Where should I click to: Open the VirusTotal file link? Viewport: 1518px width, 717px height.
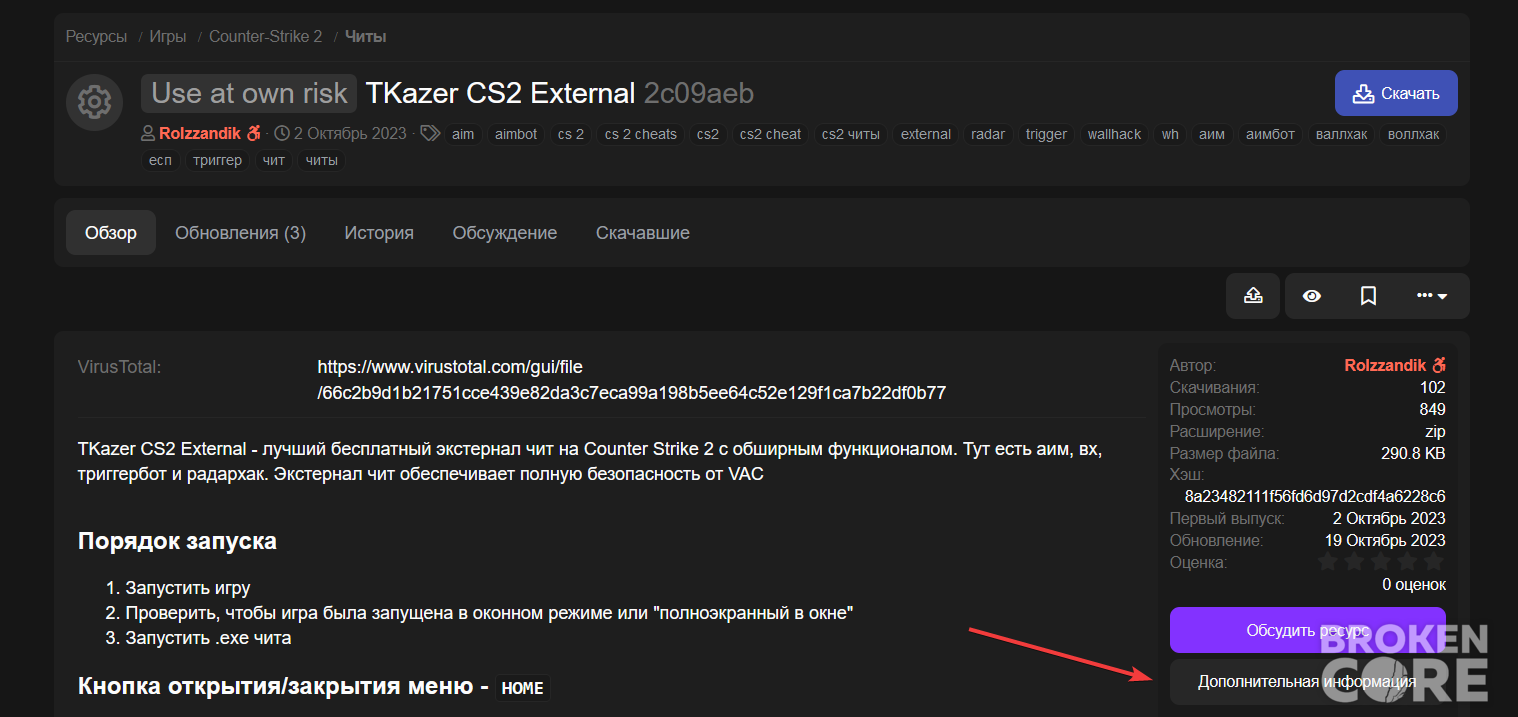coord(631,380)
